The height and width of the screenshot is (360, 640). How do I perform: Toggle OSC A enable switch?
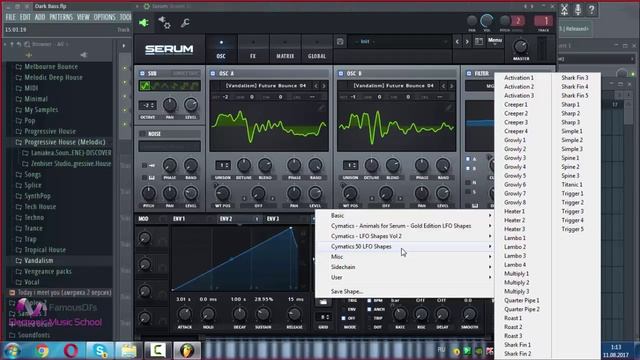pyautogui.click(x=213, y=73)
